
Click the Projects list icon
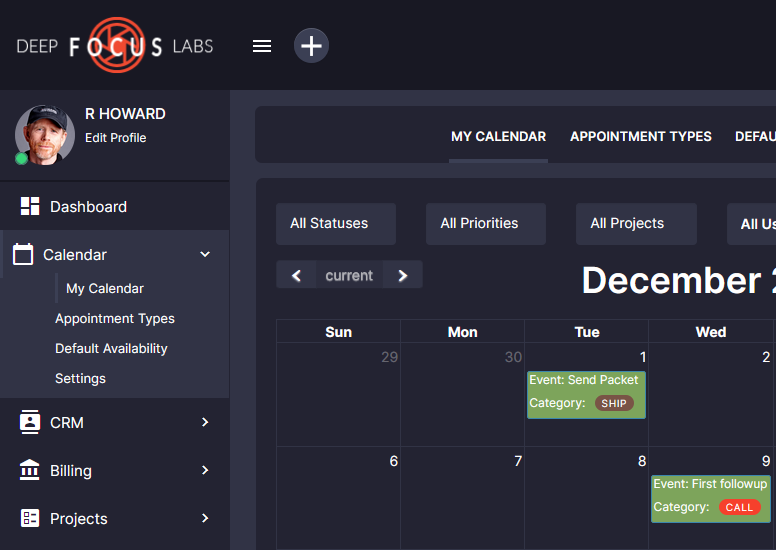click(30, 518)
